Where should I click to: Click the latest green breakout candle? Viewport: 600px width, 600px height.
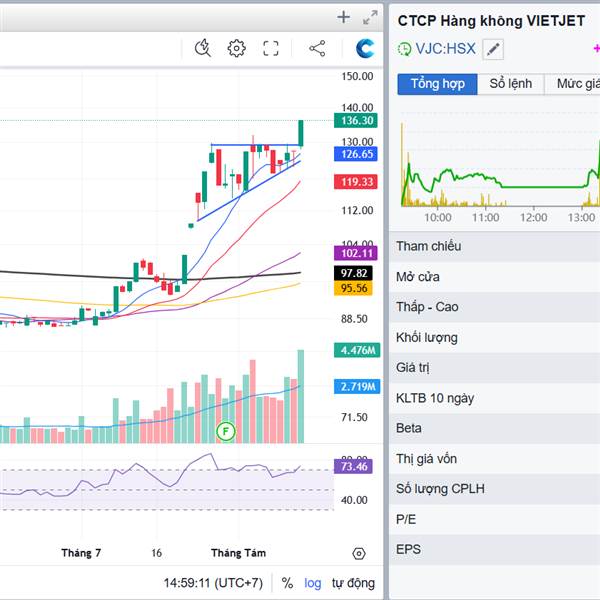tap(301, 134)
